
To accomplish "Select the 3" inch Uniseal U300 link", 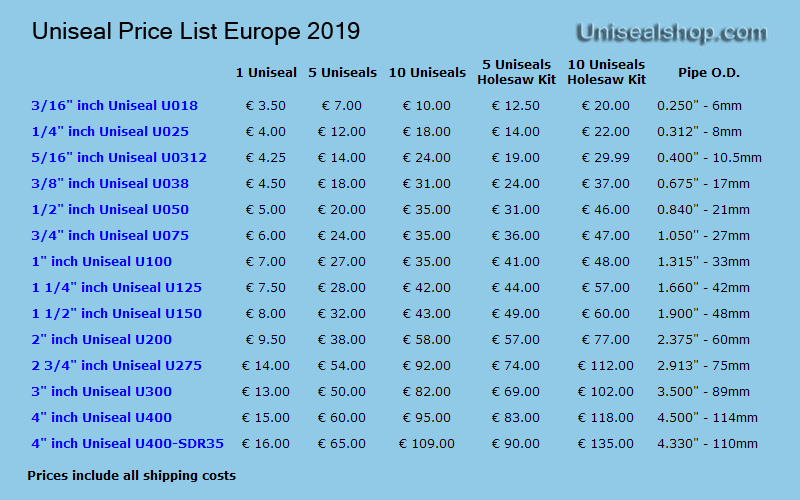I will coord(102,392).
